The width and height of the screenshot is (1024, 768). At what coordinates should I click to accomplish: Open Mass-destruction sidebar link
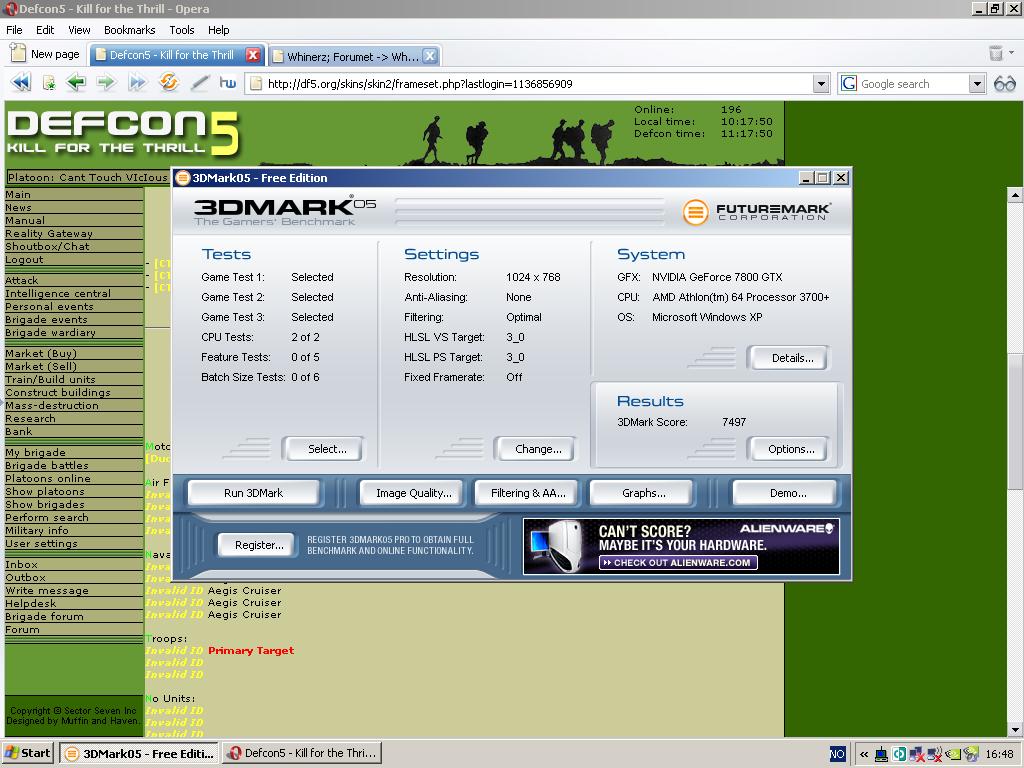(x=52, y=406)
